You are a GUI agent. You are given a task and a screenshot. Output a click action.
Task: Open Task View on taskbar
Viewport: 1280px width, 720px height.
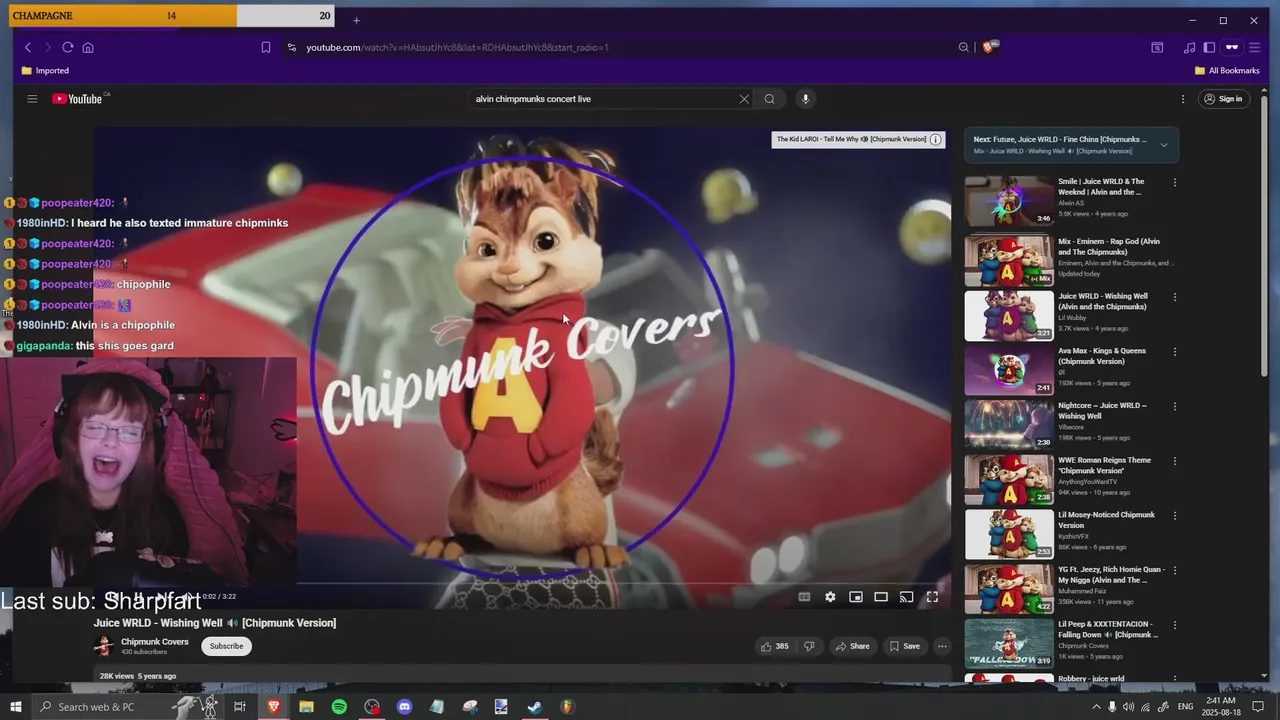(240, 707)
